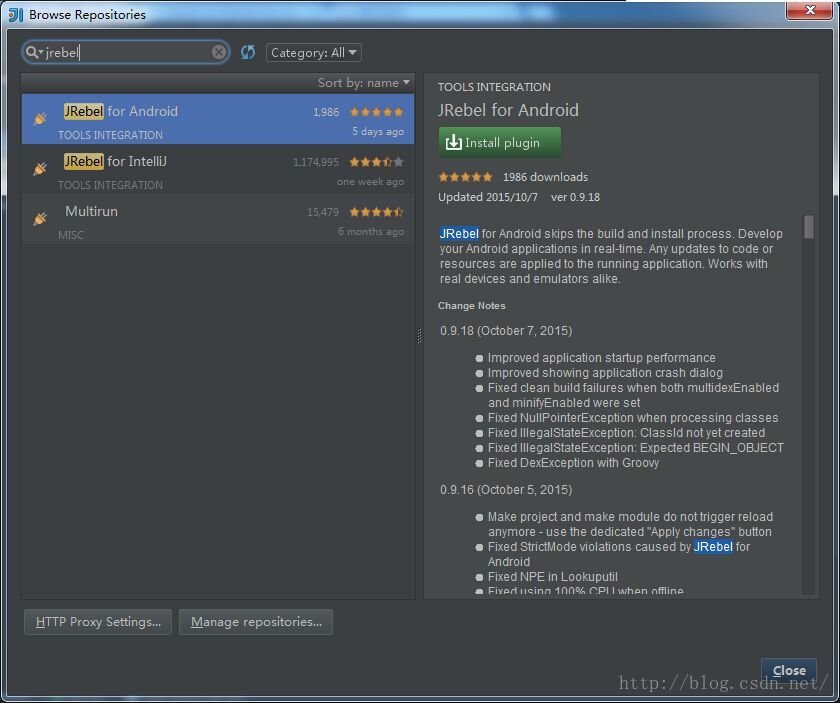Select JRebel for IntelliJ in plugin list
The height and width of the screenshot is (703, 840).
[218, 169]
